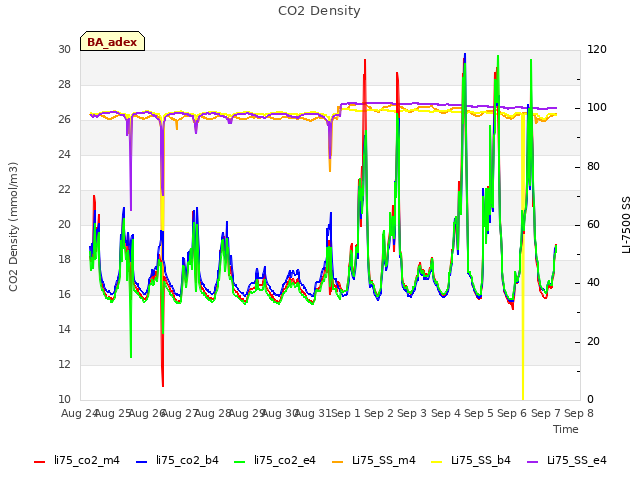Click the BA_adex label badge
Viewport: 640px width, 480px height.
(x=112, y=41)
